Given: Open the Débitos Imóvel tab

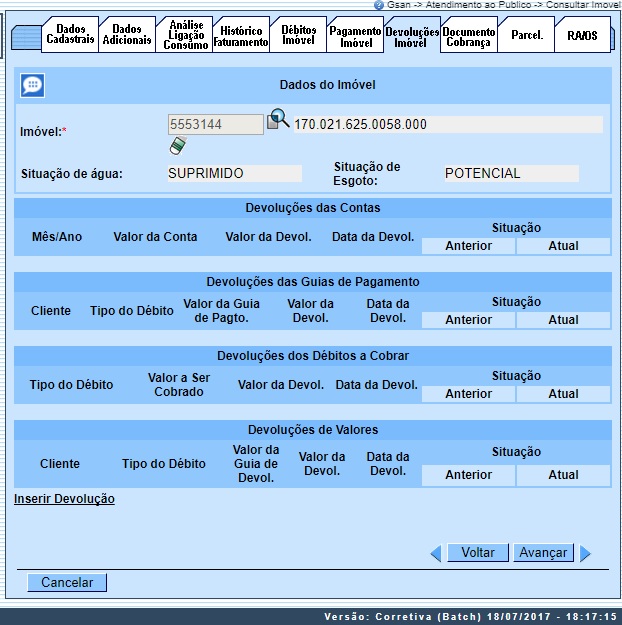Looking at the screenshot, I should click(298, 37).
